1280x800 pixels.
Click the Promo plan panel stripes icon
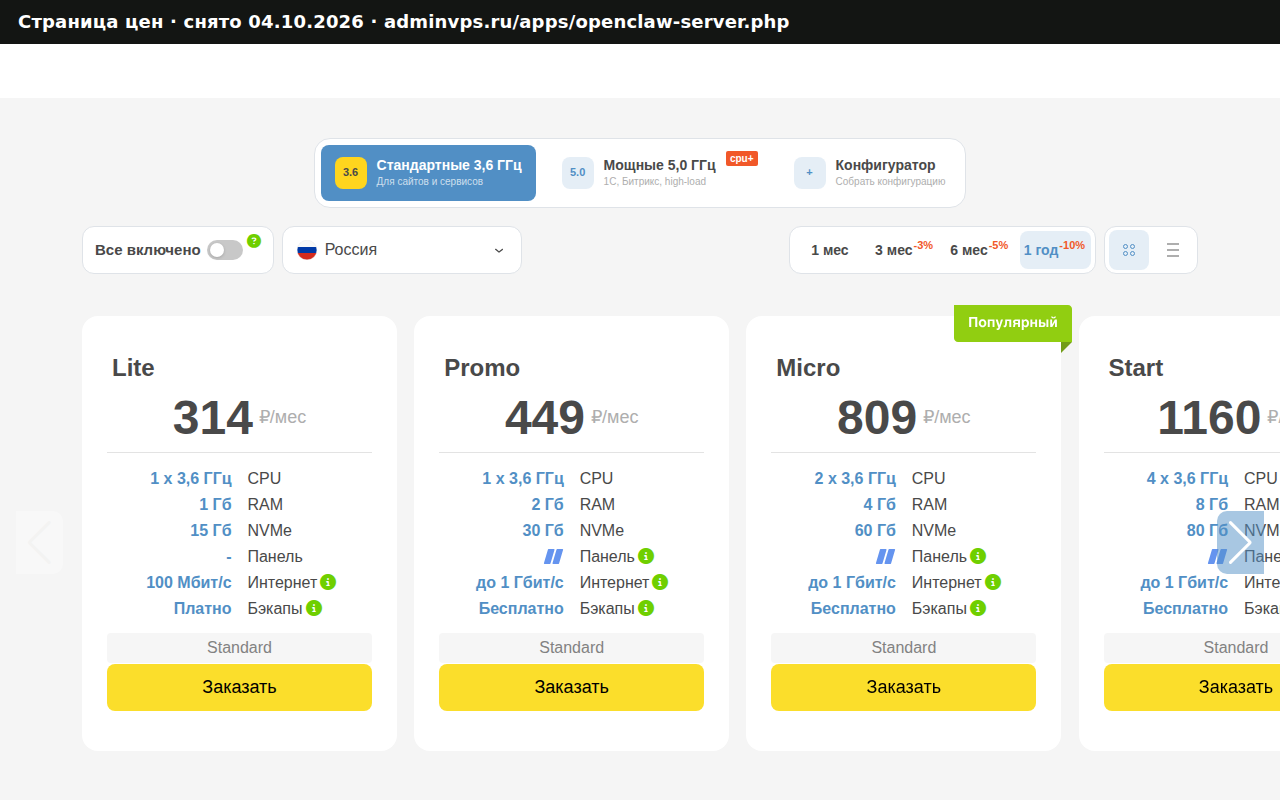pyautogui.click(x=554, y=556)
